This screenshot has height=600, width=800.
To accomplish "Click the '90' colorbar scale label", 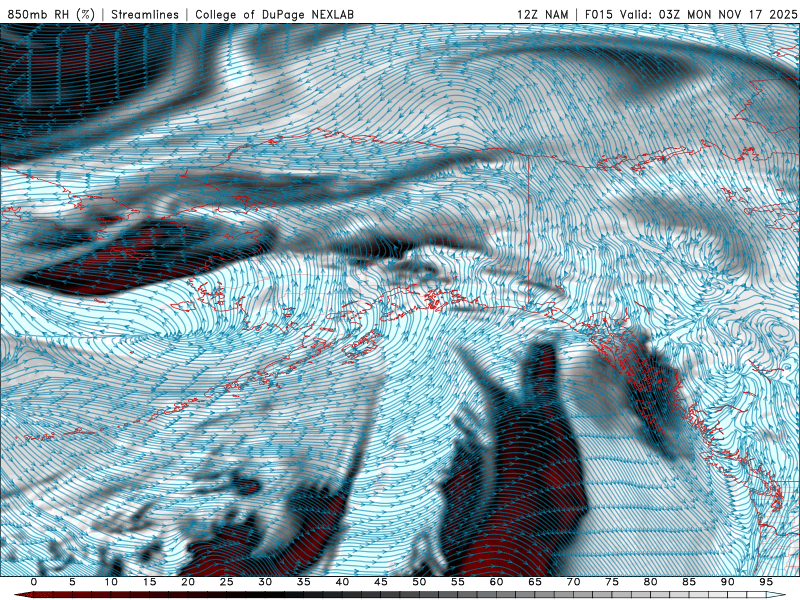I will click(728, 582).
